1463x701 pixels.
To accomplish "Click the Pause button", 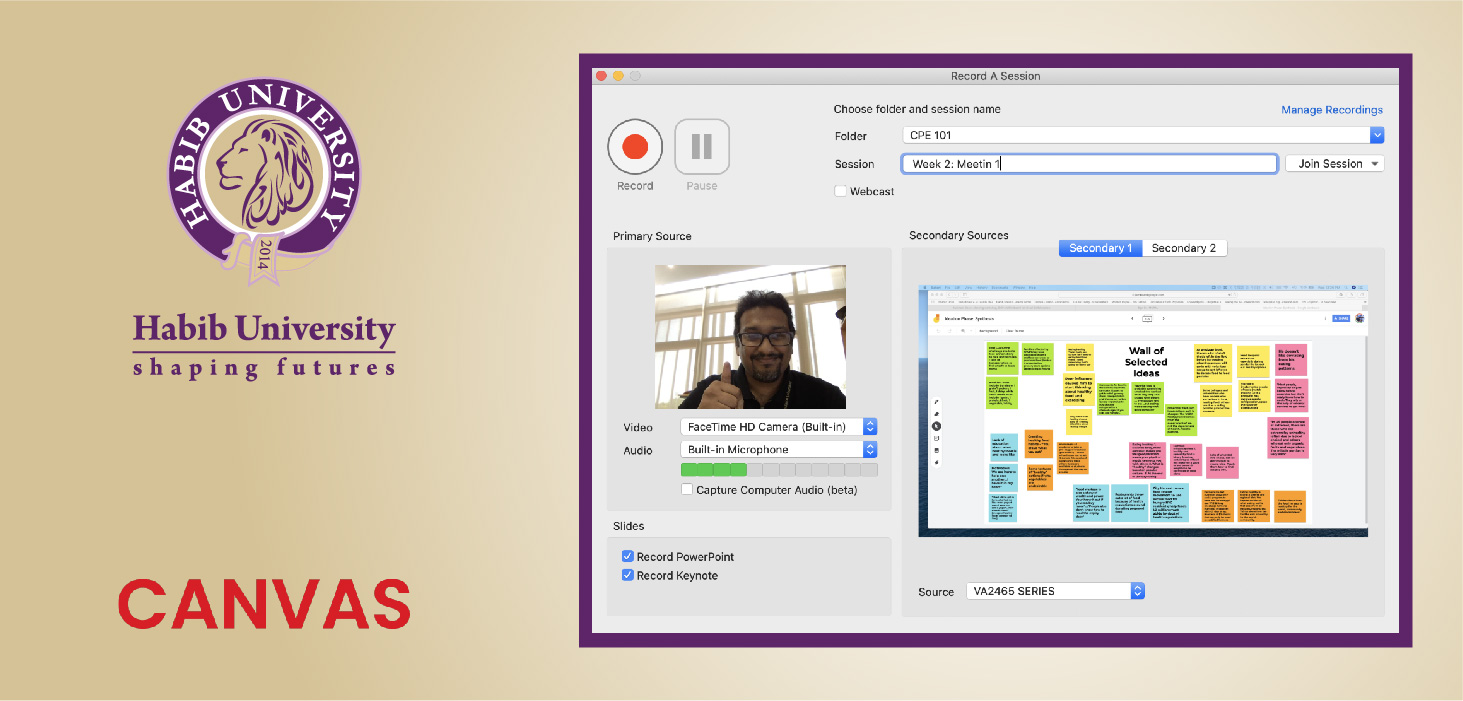I will (x=702, y=147).
